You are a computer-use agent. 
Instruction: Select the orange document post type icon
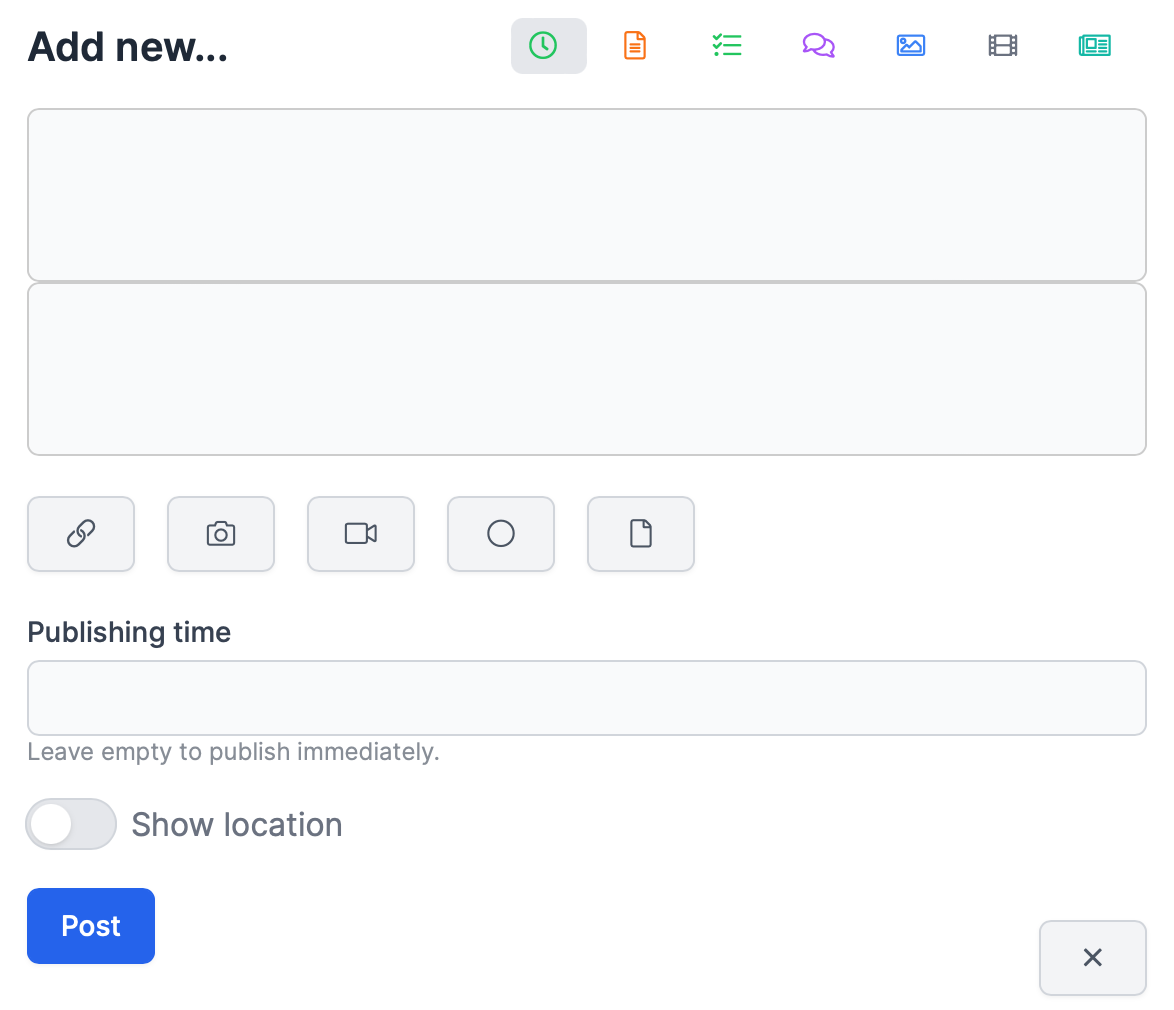635,46
